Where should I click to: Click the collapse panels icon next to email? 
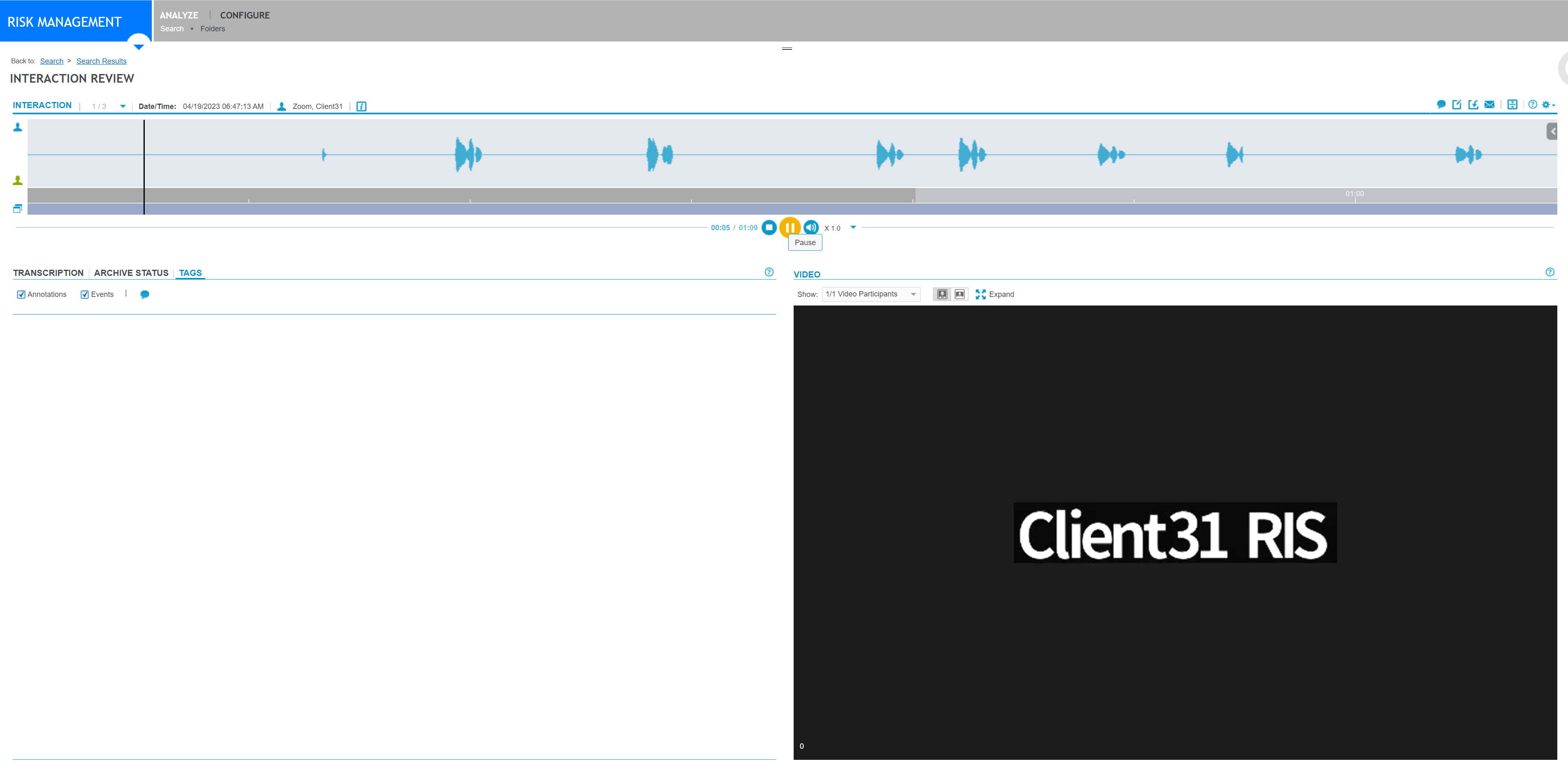click(x=1512, y=104)
